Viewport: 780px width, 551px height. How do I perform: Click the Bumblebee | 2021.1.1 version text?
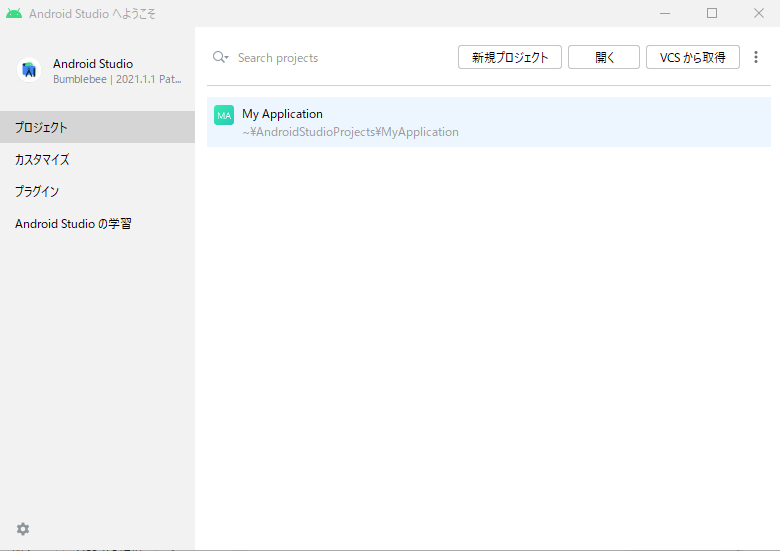click(x=117, y=80)
